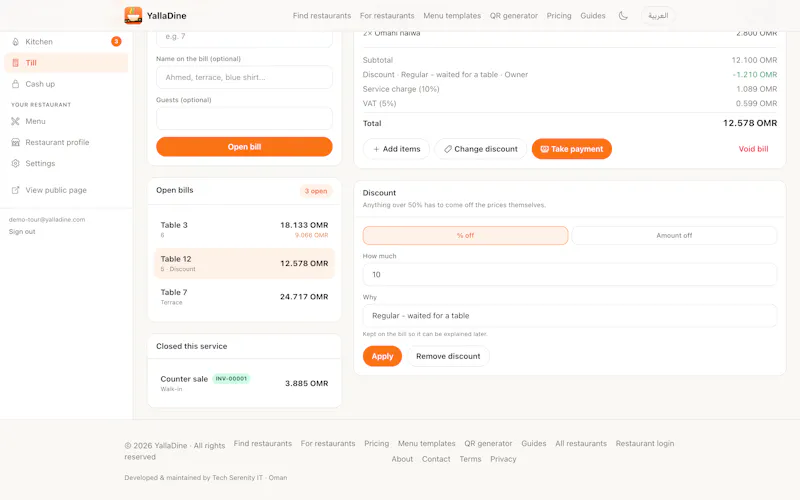The width and height of the screenshot is (800, 500).
Task: Click the YallaDine logo icon
Action: (x=133, y=15)
